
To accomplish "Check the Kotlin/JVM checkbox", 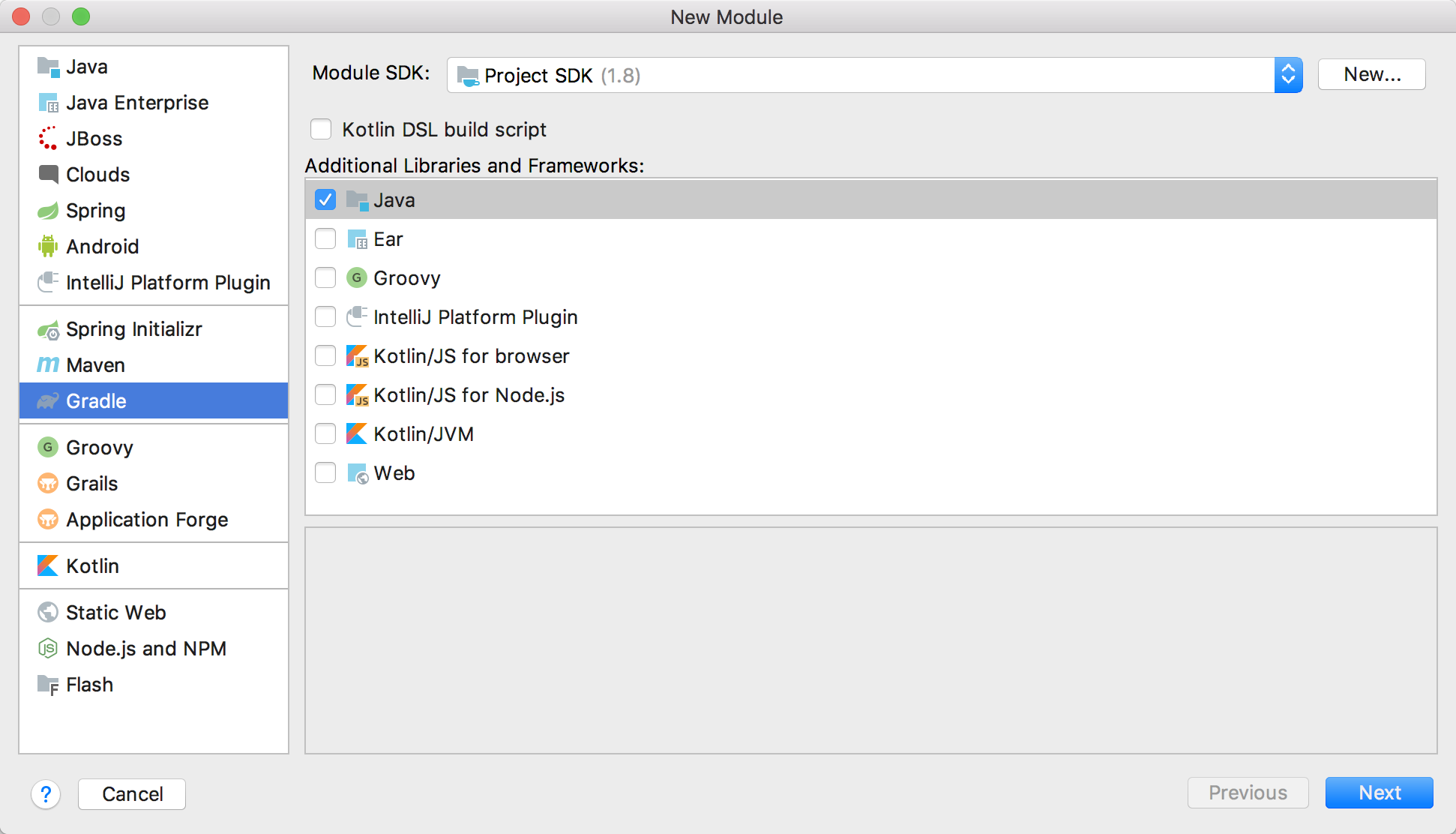I will pos(325,433).
